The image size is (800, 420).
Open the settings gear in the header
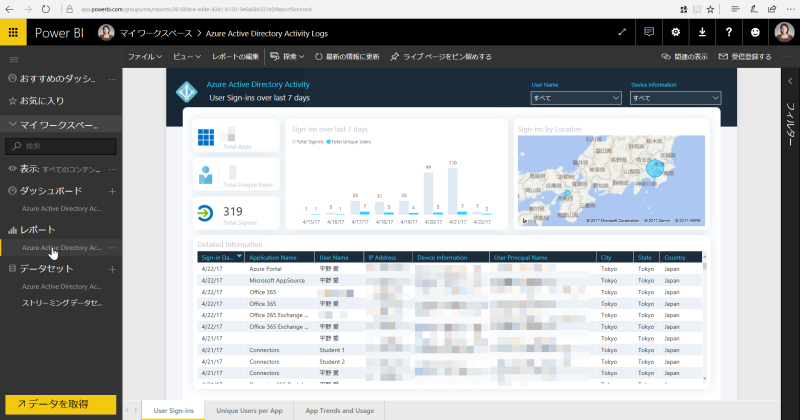(676, 32)
